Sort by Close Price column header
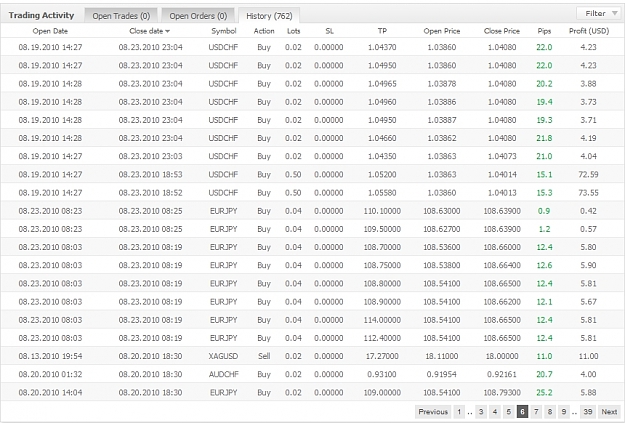The height and width of the screenshot is (423, 625). [x=502, y=31]
